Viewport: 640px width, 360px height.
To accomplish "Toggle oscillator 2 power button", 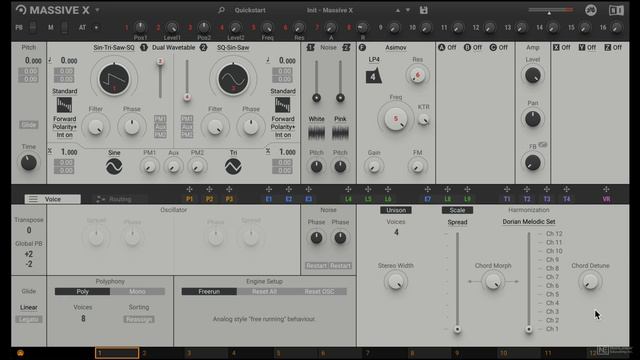I will tap(204, 47).
